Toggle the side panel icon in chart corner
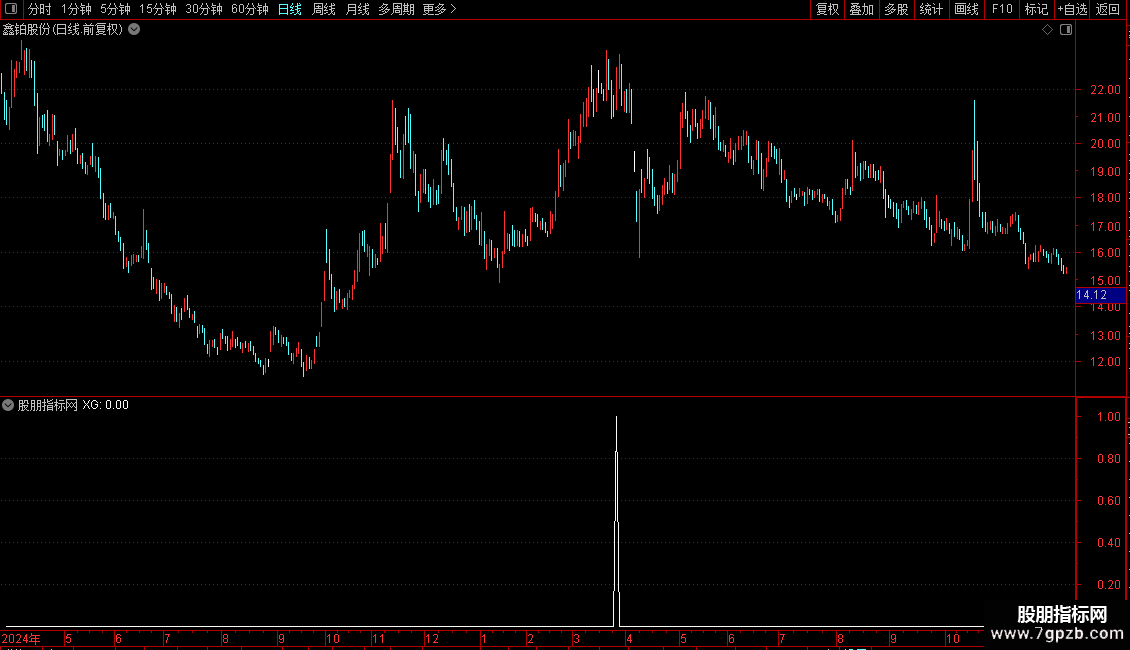1130x650 pixels. pyautogui.click(x=1066, y=30)
